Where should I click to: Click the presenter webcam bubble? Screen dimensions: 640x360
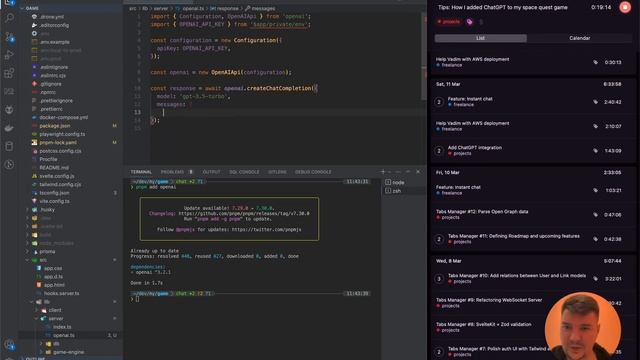coord(582,327)
